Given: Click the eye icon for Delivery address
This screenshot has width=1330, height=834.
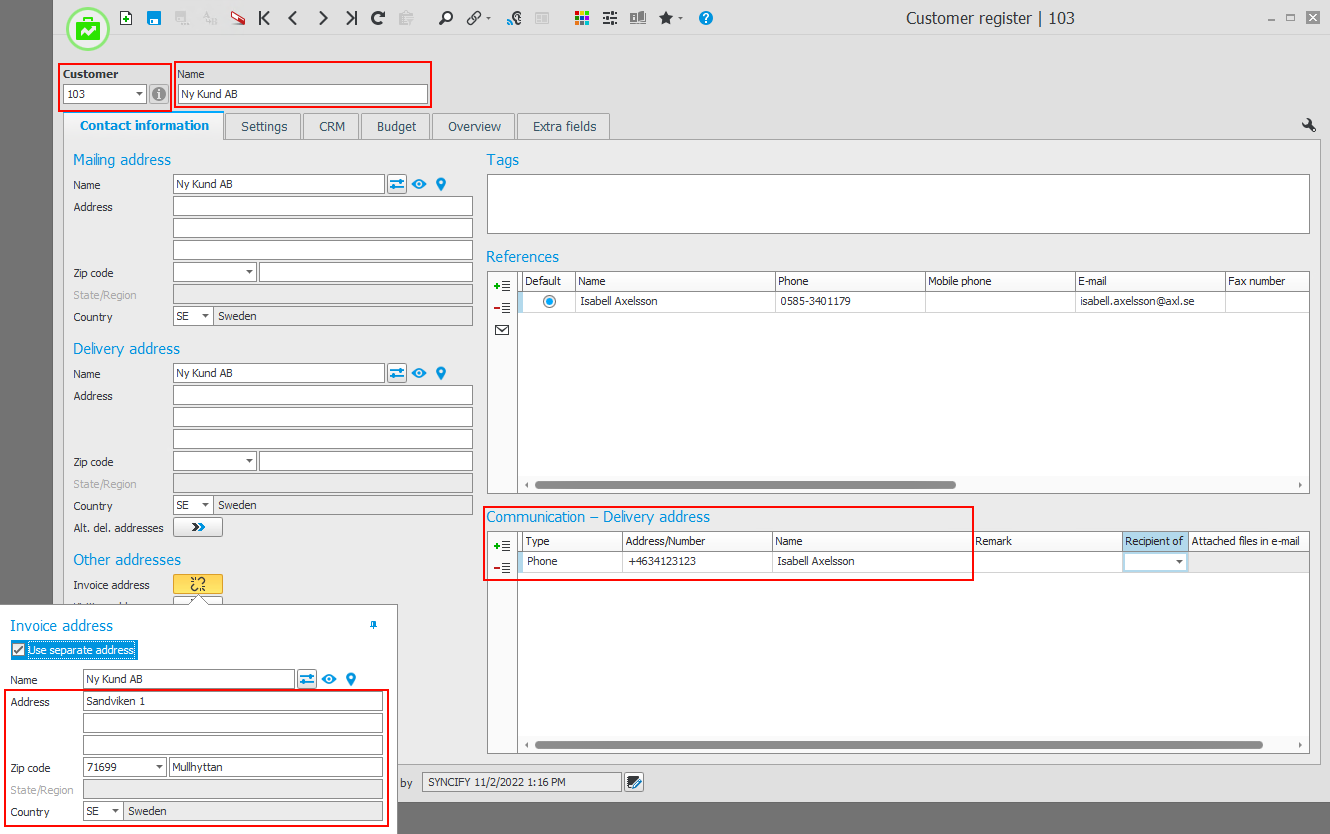Looking at the screenshot, I should (x=419, y=373).
